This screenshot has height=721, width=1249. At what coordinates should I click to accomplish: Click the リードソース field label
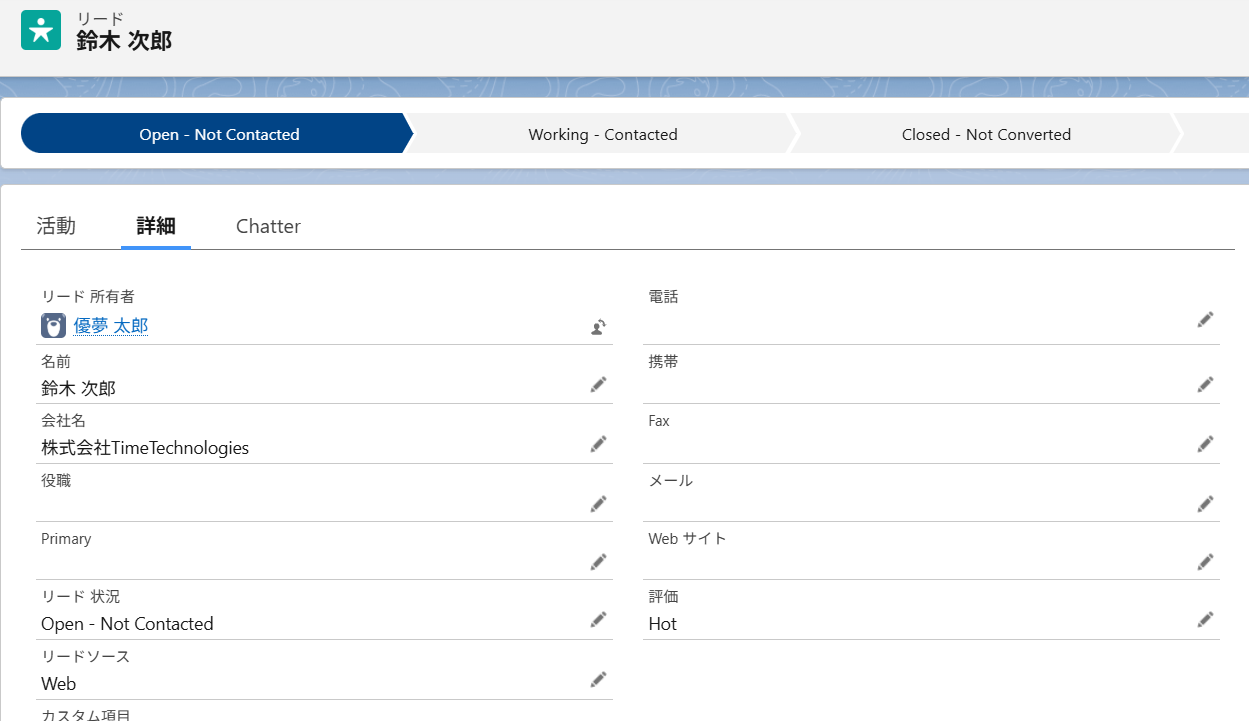[x=85, y=656]
